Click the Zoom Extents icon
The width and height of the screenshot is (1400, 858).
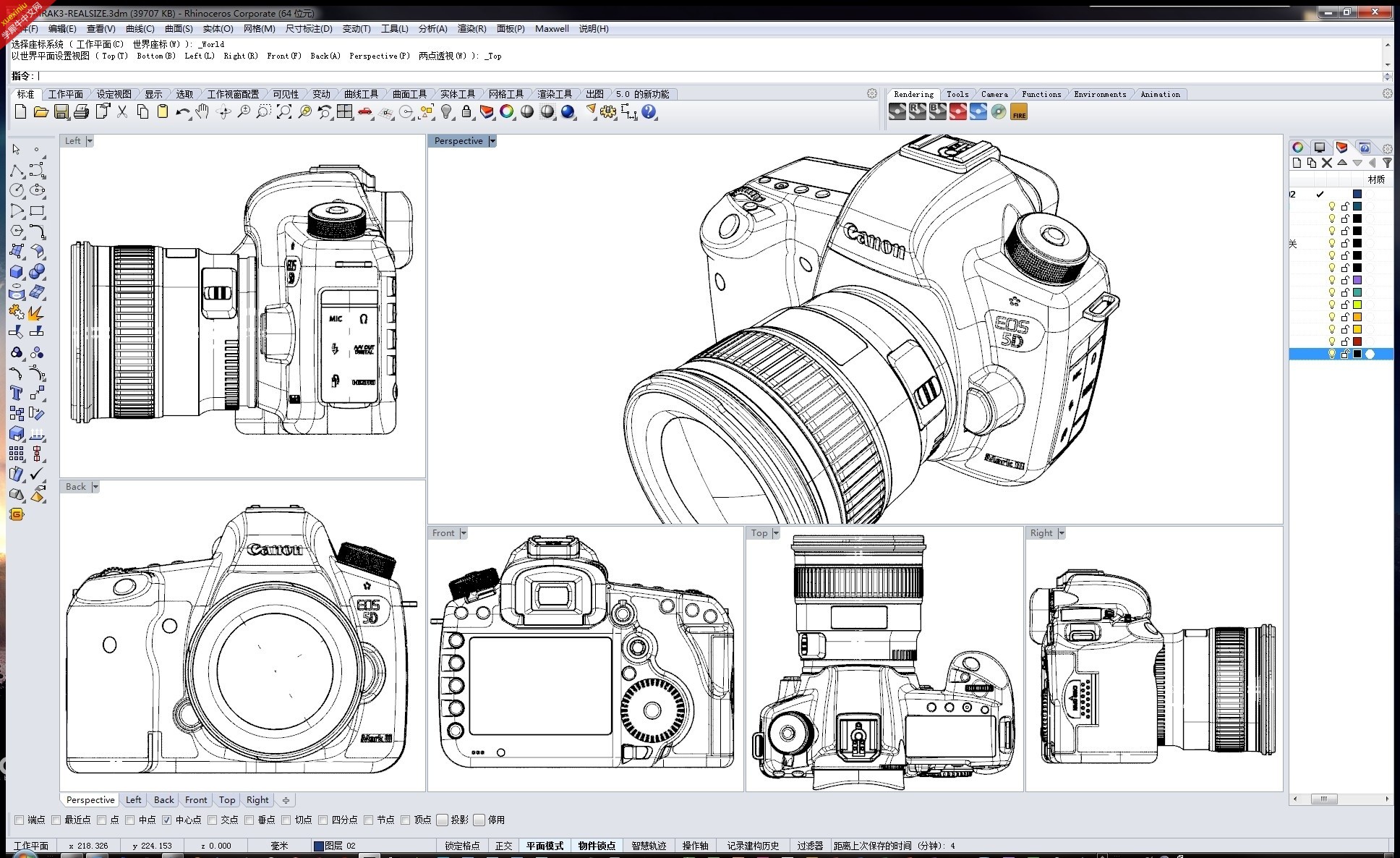tap(284, 111)
